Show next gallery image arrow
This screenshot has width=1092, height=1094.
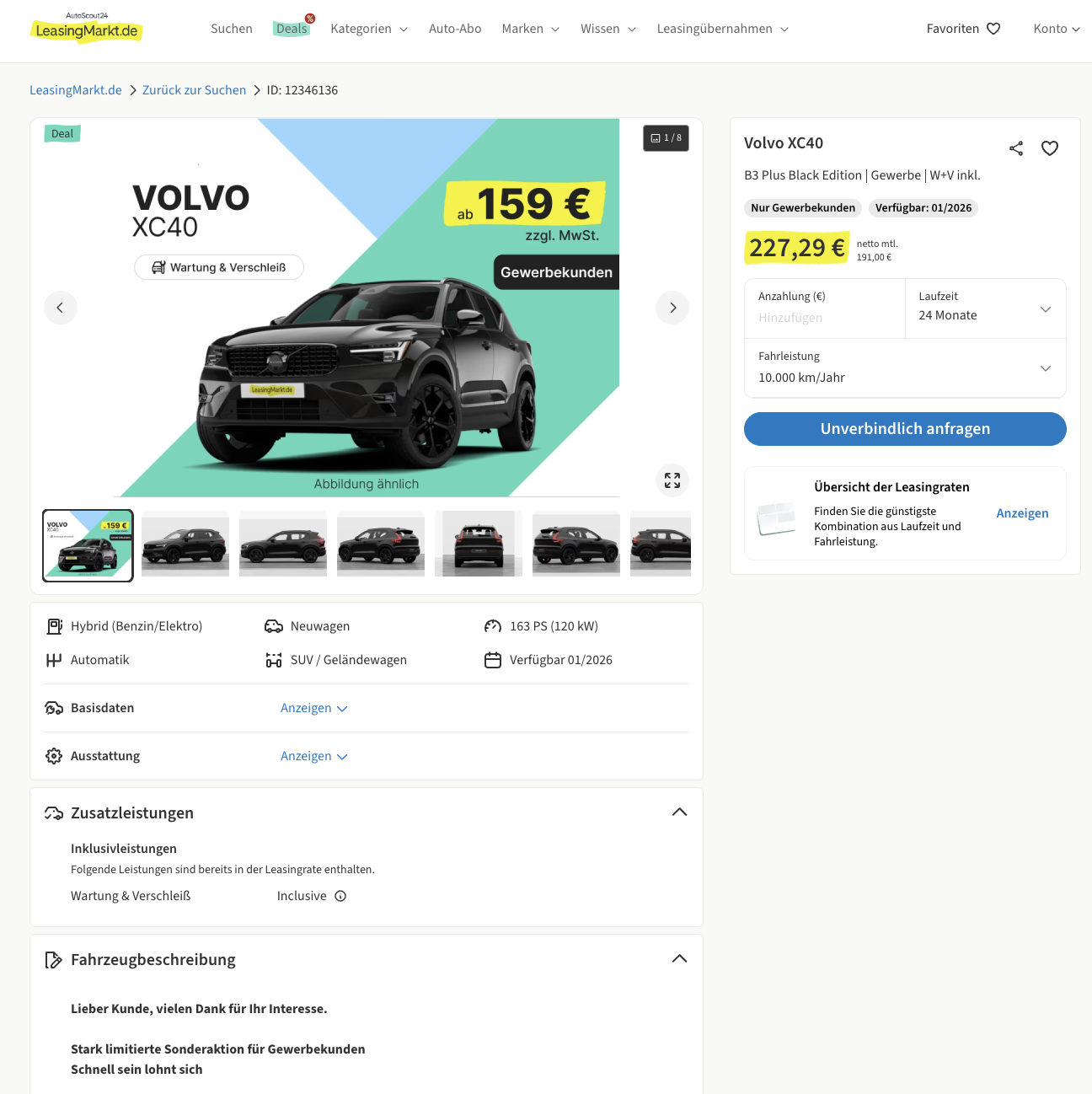pyautogui.click(x=672, y=308)
